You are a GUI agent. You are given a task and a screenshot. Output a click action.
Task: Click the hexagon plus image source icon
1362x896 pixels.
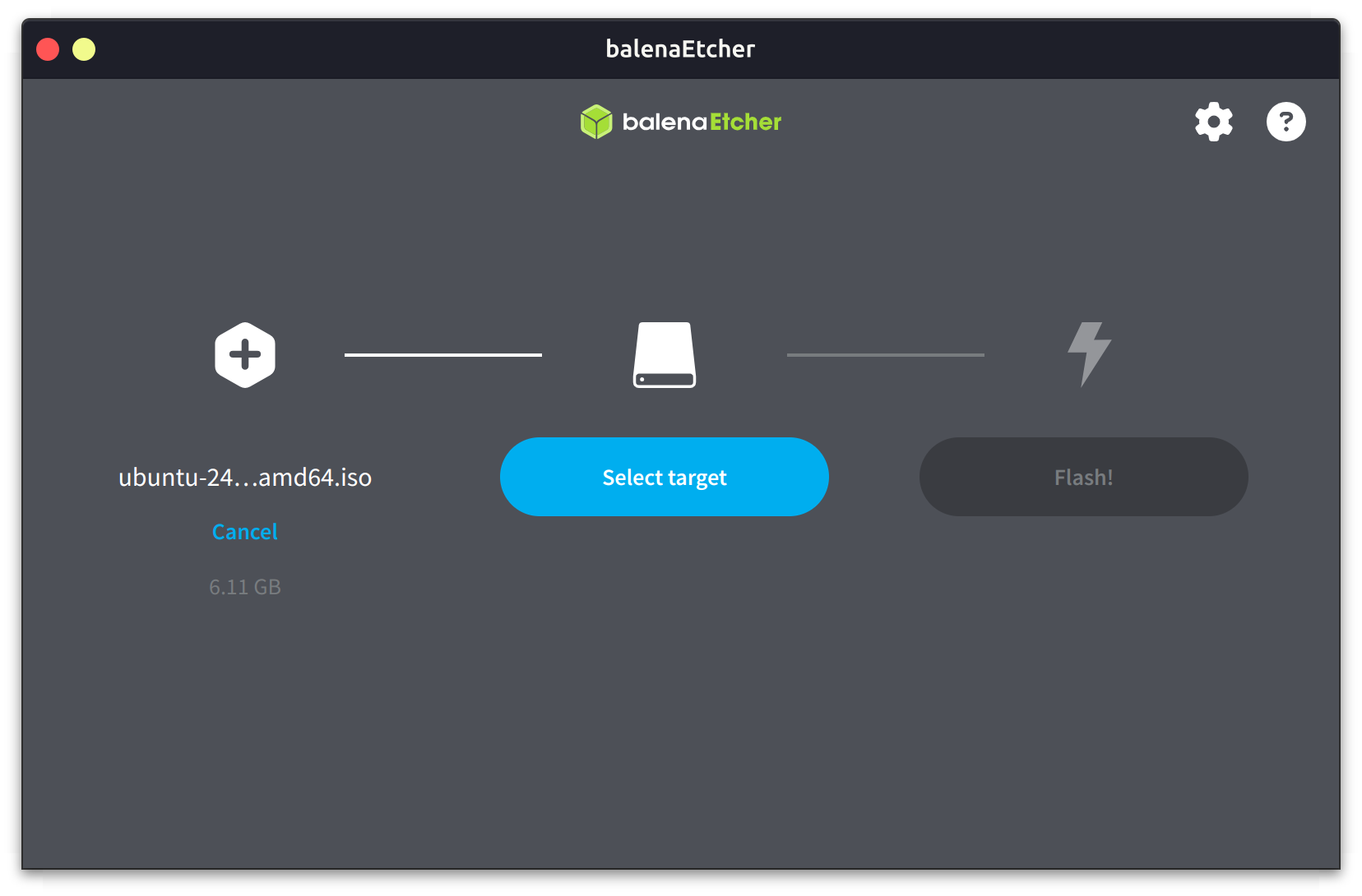pos(245,355)
